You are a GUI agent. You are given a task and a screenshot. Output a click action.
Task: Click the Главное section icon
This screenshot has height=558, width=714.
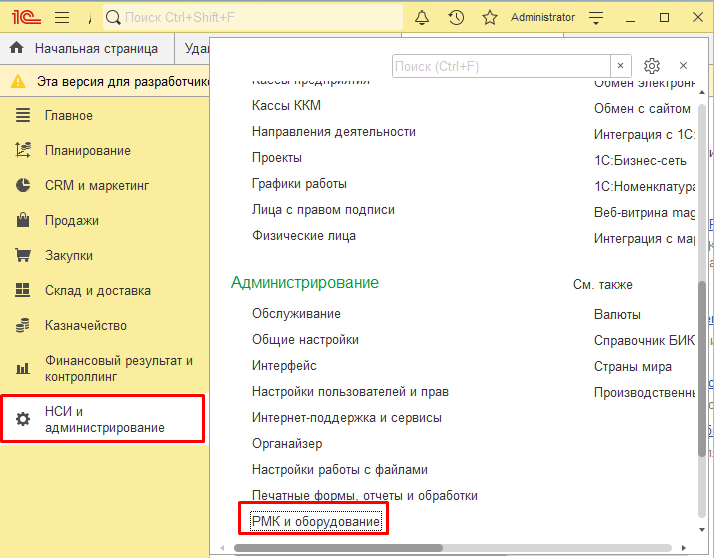[x=23, y=115]
